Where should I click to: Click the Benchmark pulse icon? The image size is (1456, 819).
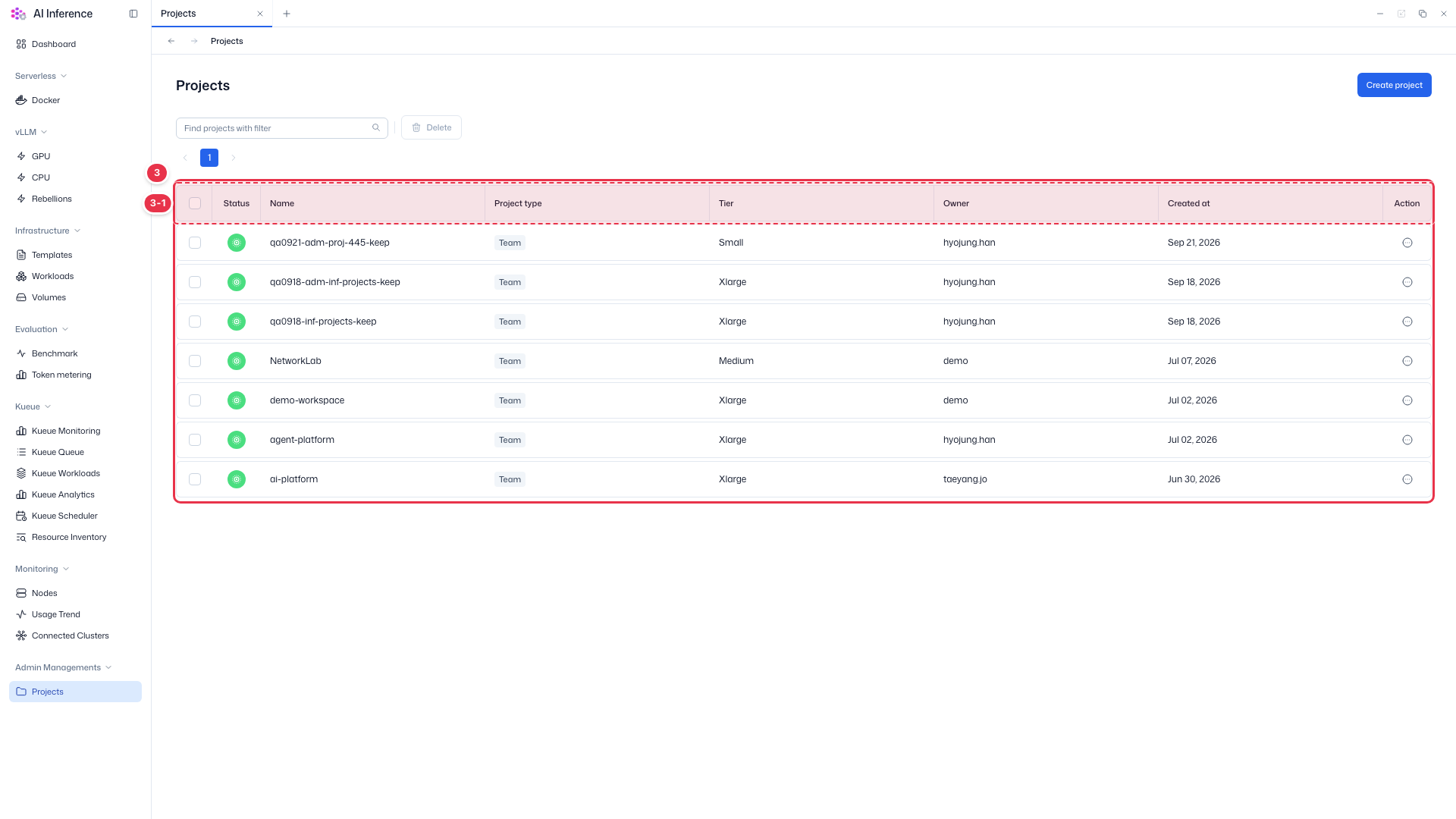coord(21,353)
